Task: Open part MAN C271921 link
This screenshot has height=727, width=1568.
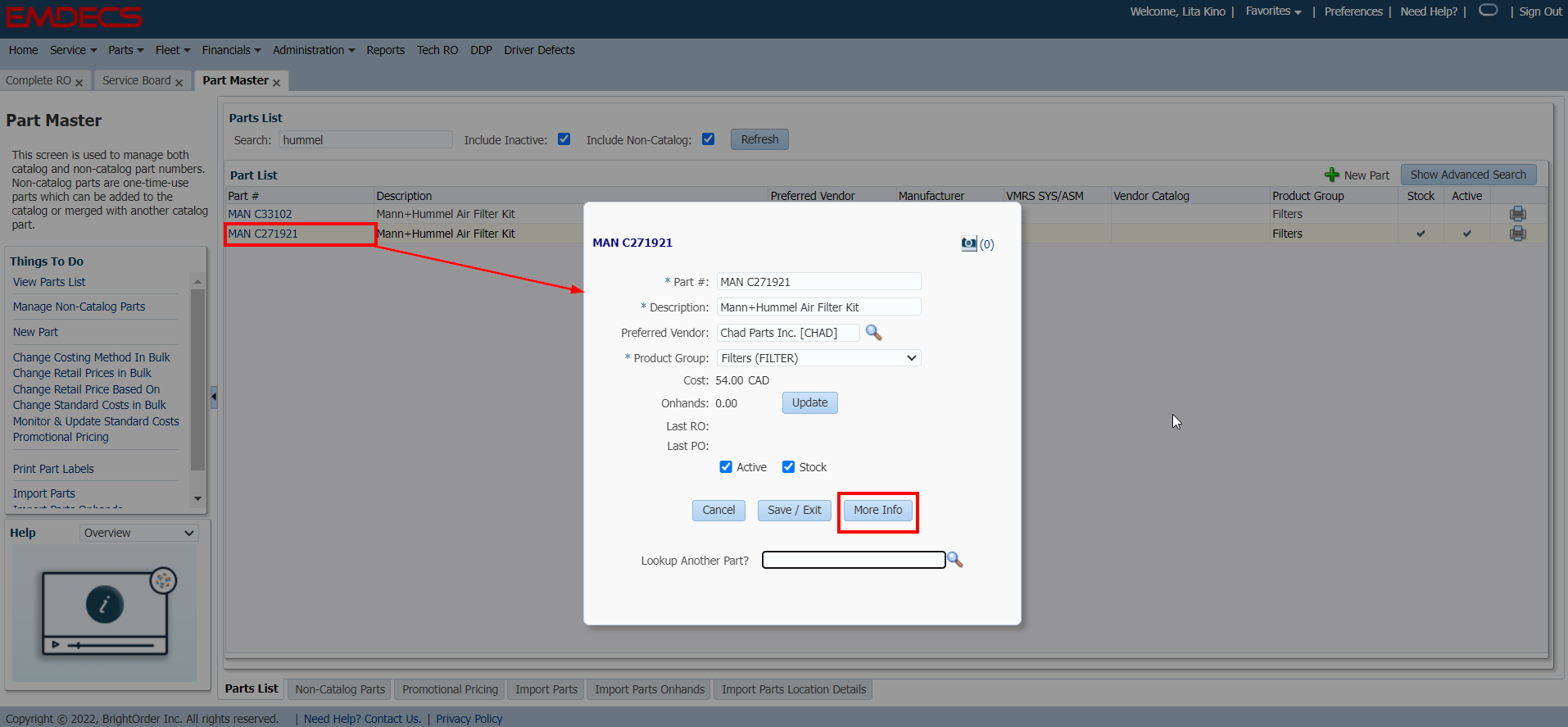Action: tap(263, 234)
